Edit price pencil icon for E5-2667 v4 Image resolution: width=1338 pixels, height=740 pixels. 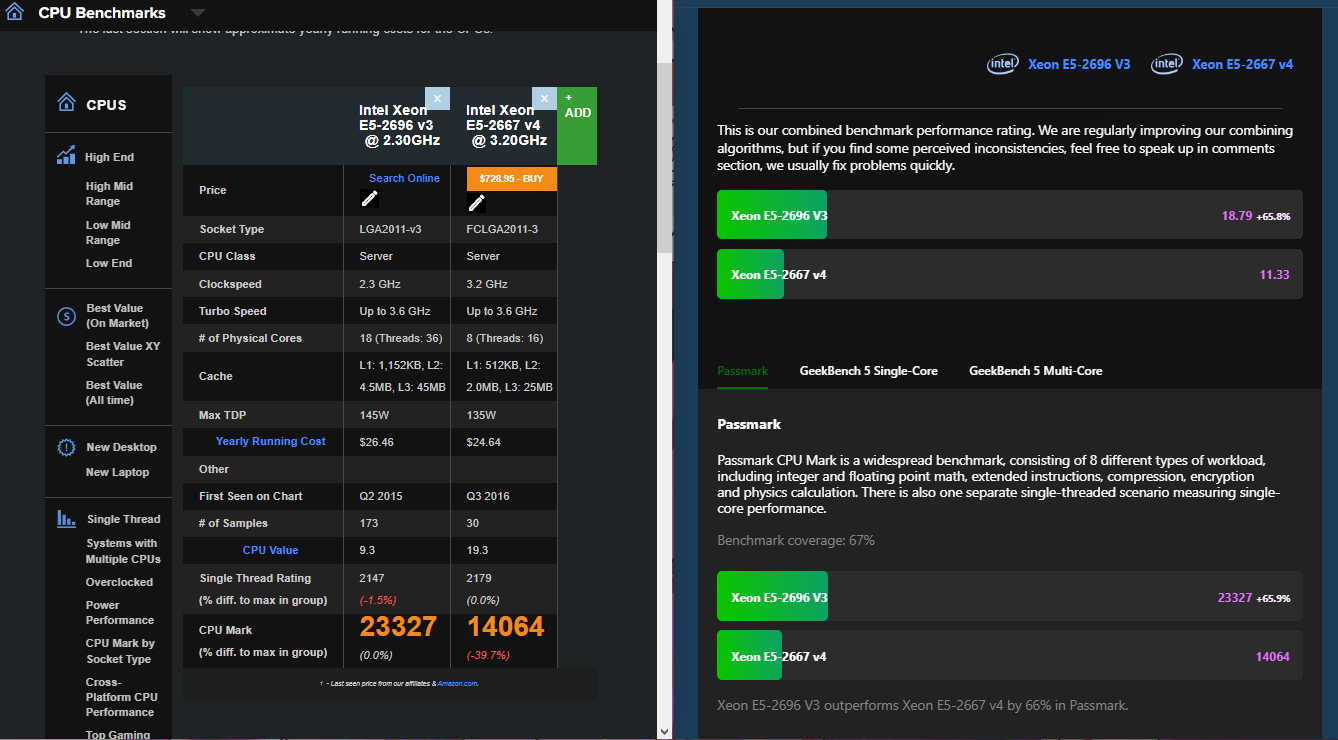coord(476,203)
